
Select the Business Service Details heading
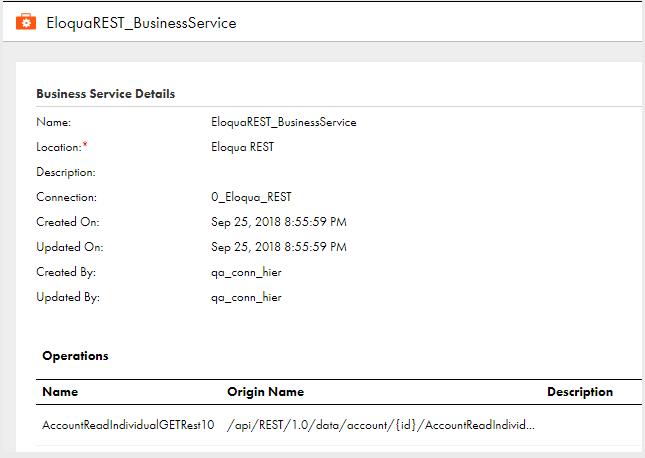pyautogui.click(x=106, y=94)
